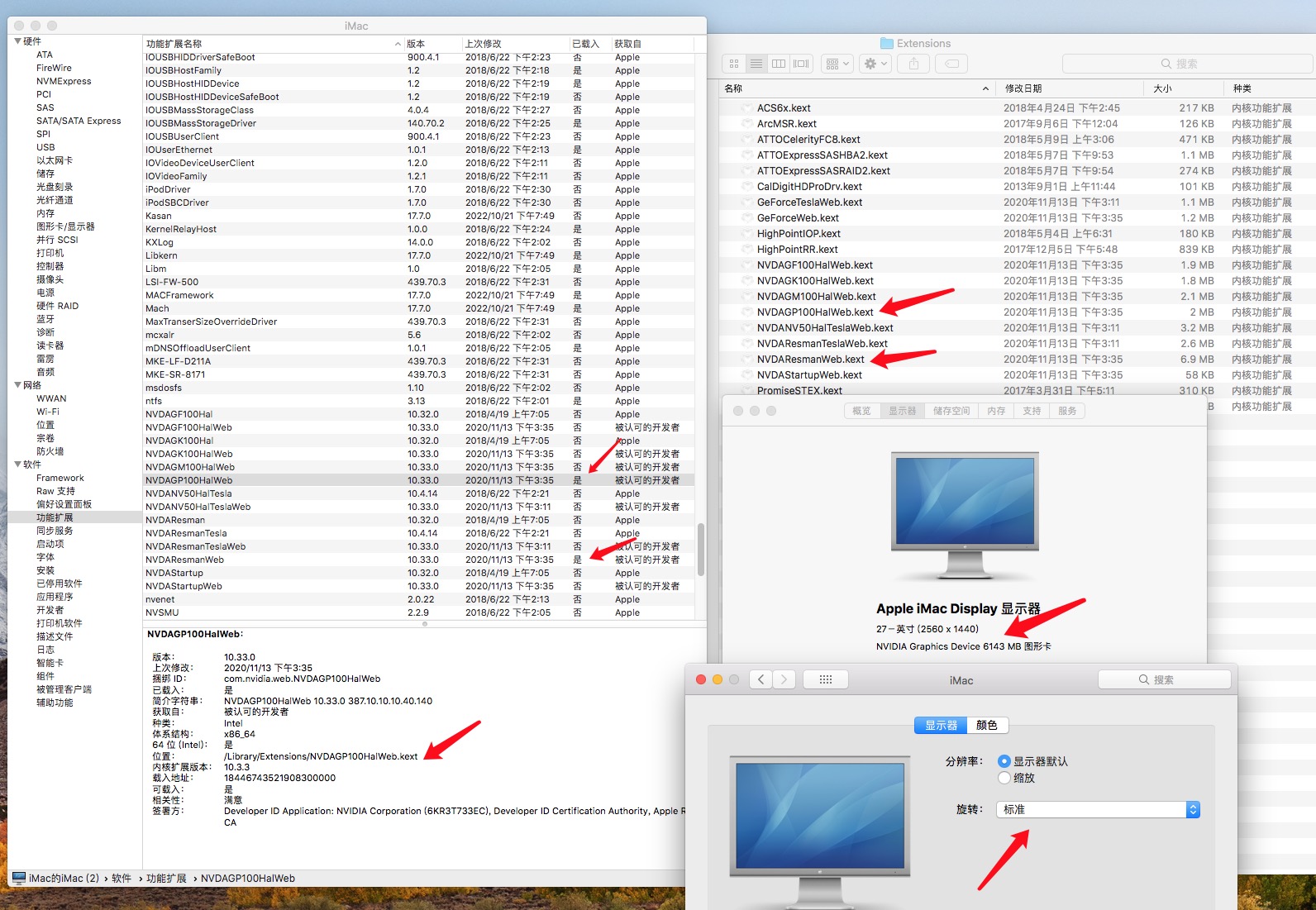
Task: Go back in System Preferences
Action: 761,679
